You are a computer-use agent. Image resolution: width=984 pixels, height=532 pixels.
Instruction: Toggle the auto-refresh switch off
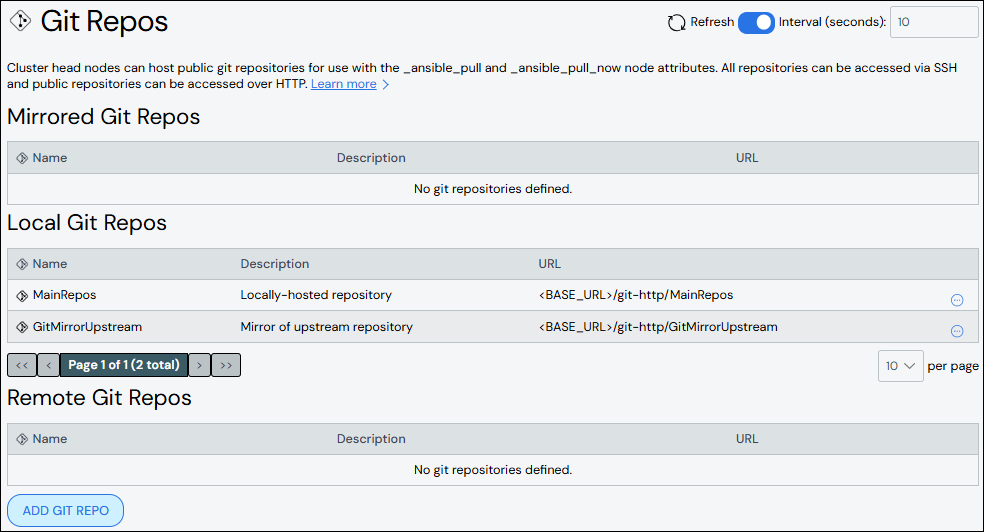click(x=756, y=23)
